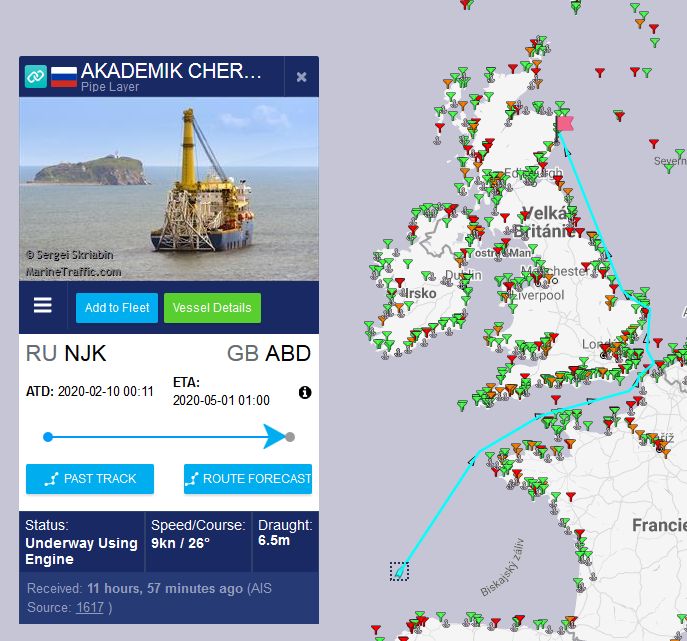The height and width of the screenshot is (641, 687).
Task: Show the vessel's Past Track
Action: (x=90, y=478)
